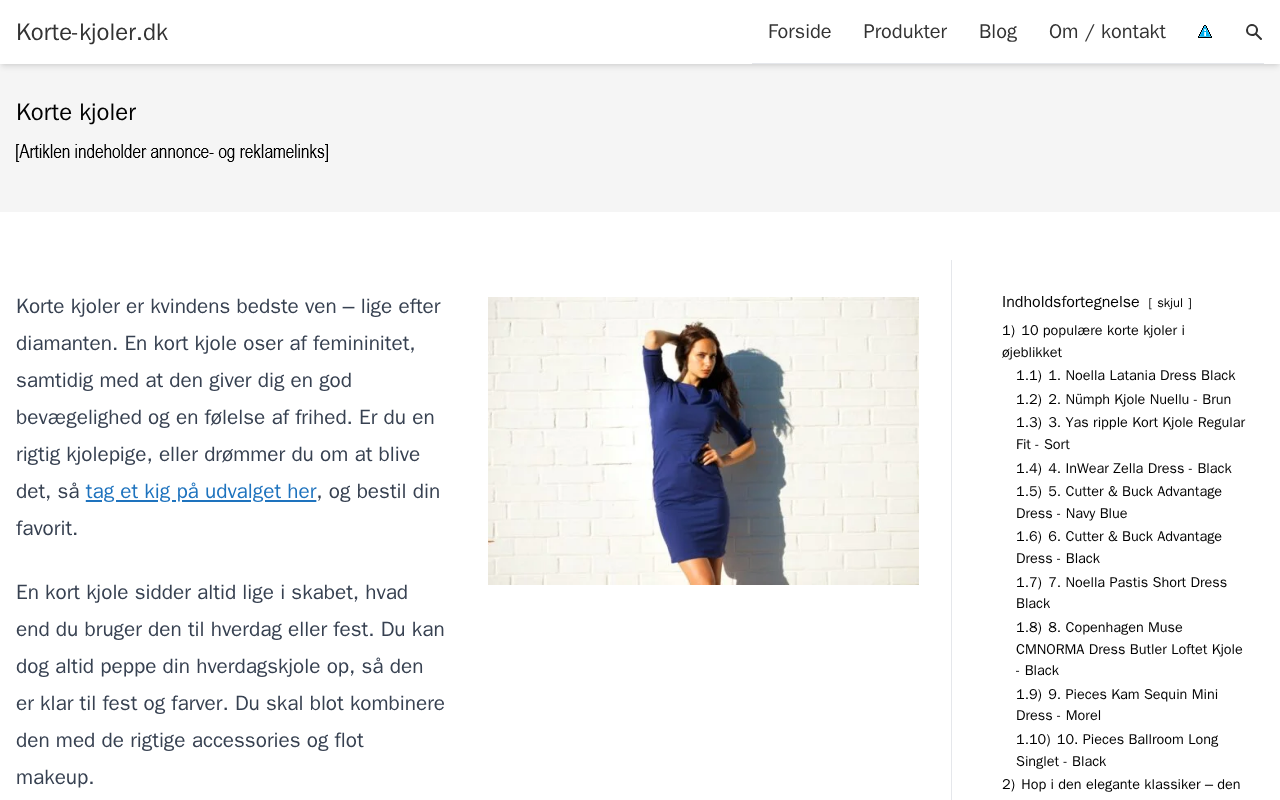Go to Pieces Ballroom Long Singlet entry
This screenshot has width=1280, height=800.
tap(1117, 750)
